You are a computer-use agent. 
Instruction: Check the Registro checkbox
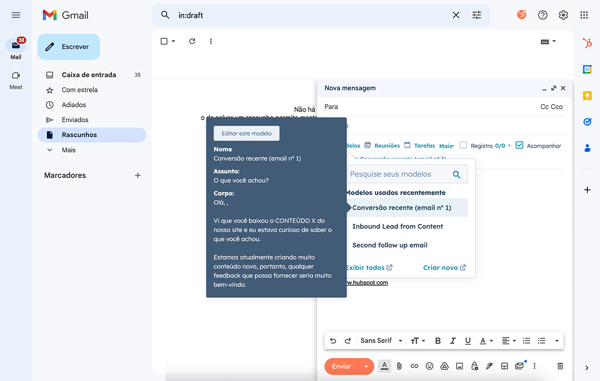[463, 145]
